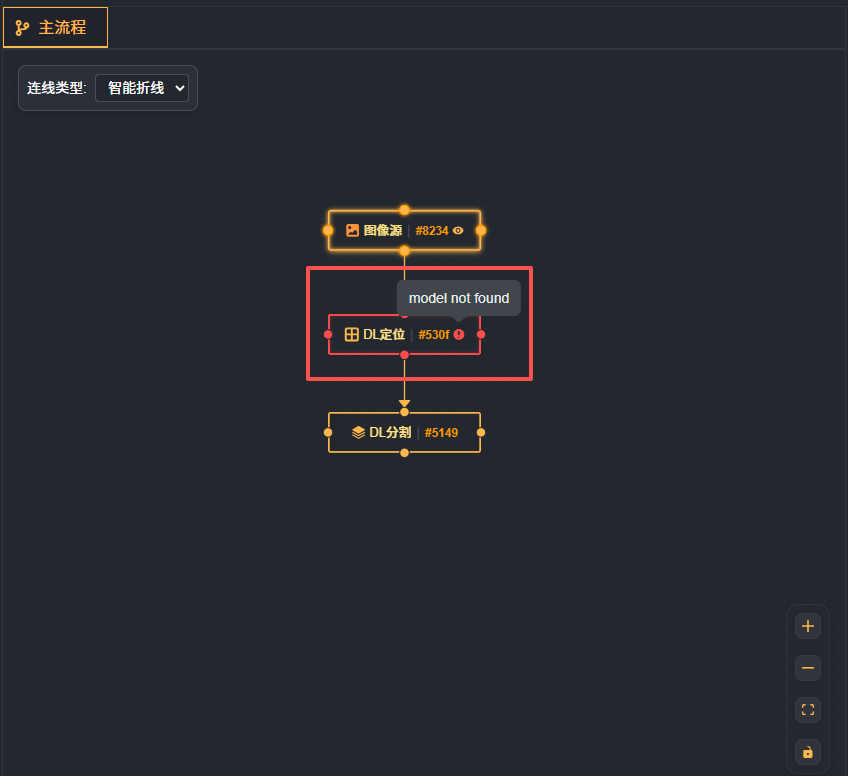Click the right port of 图像源 node
The image size is (848, 776).
pyautogui.click(x=481, y=230)
